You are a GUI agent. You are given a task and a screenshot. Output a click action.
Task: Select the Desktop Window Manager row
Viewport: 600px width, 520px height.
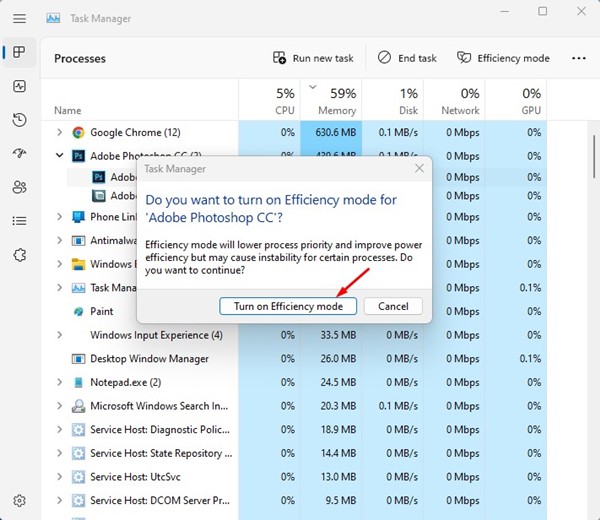click(x=294, y=359)
